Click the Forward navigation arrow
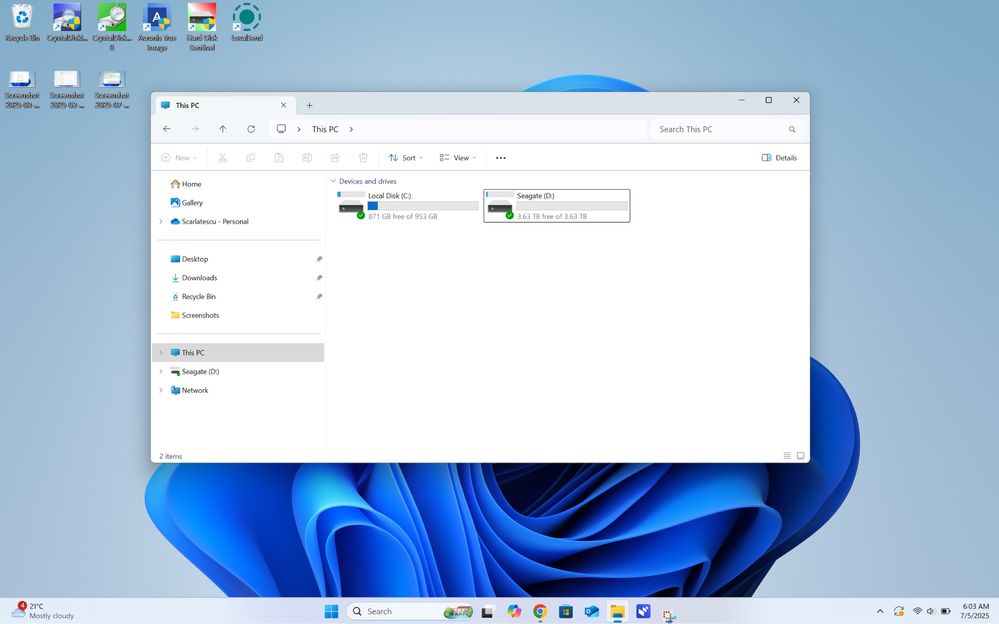 [x=195, y=129]
